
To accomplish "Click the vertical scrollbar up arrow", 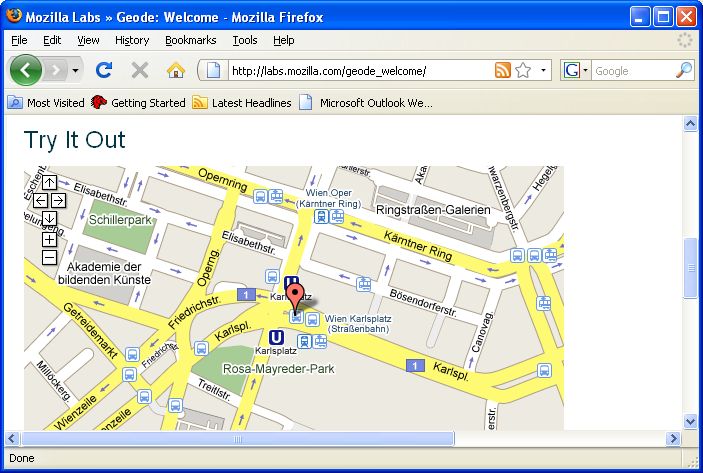I will point(690,123).
